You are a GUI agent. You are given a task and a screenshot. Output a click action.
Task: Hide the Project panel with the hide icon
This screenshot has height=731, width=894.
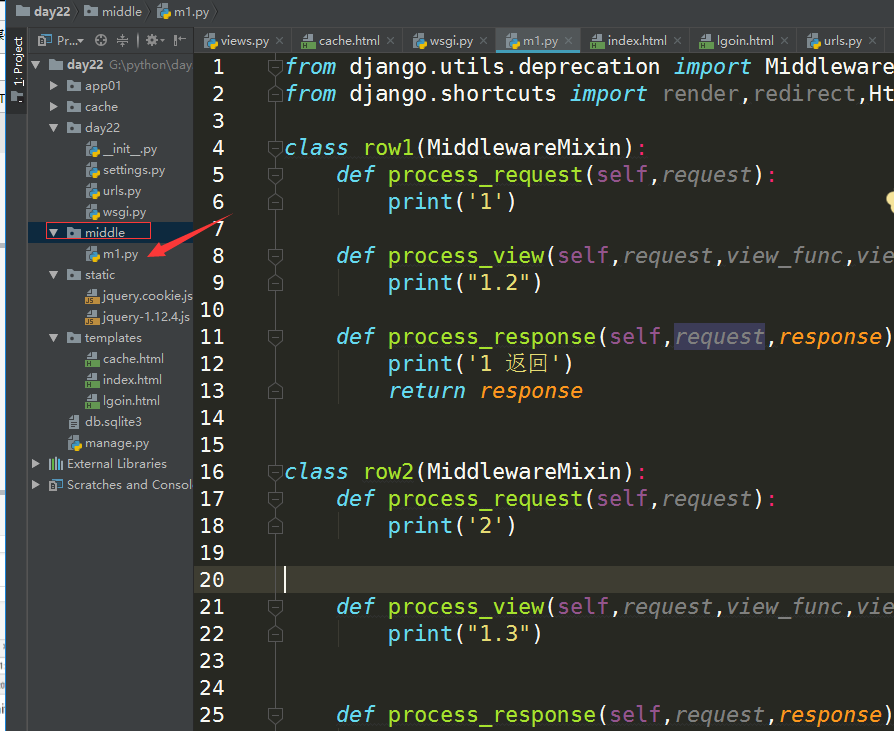[x=180, y=40]
